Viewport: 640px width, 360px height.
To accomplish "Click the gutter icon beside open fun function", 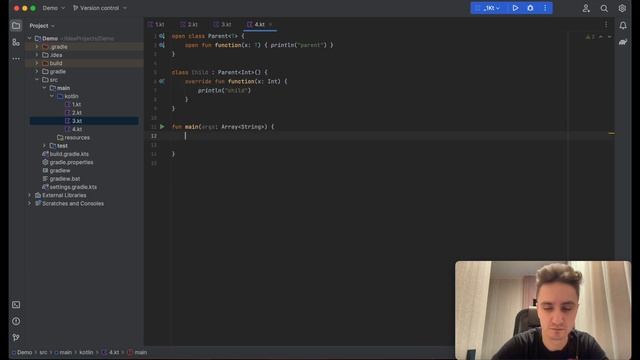I will pyautogui.click(x=162, y=45).
